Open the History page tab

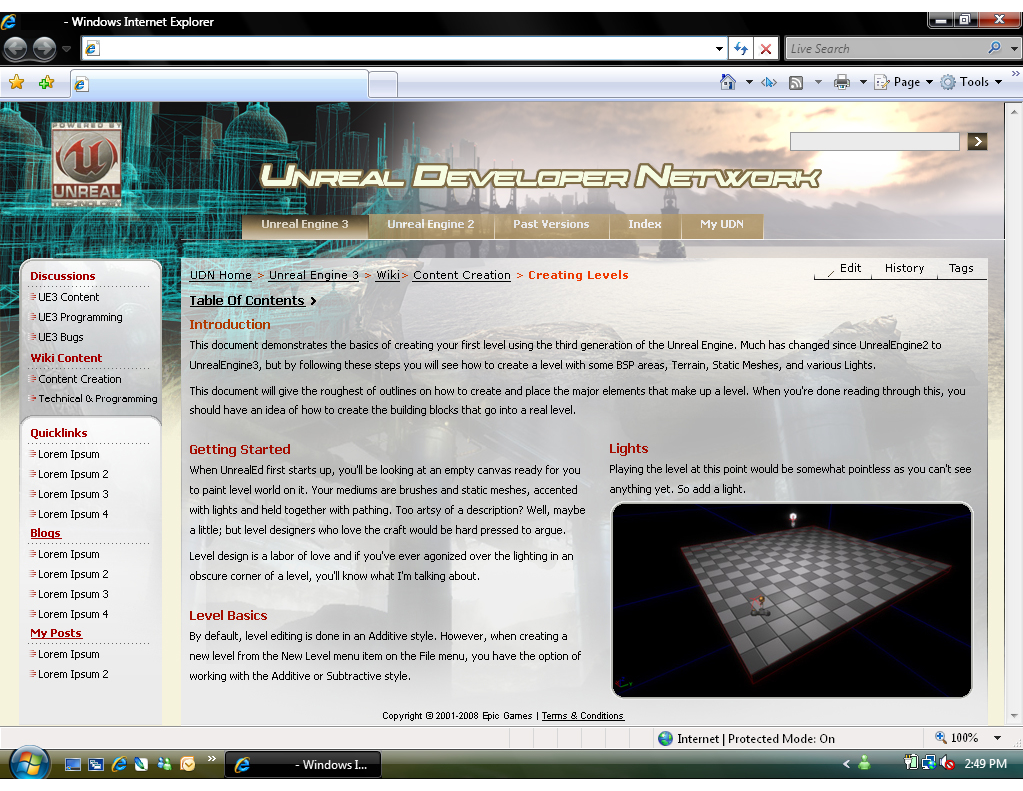[904, 268]
